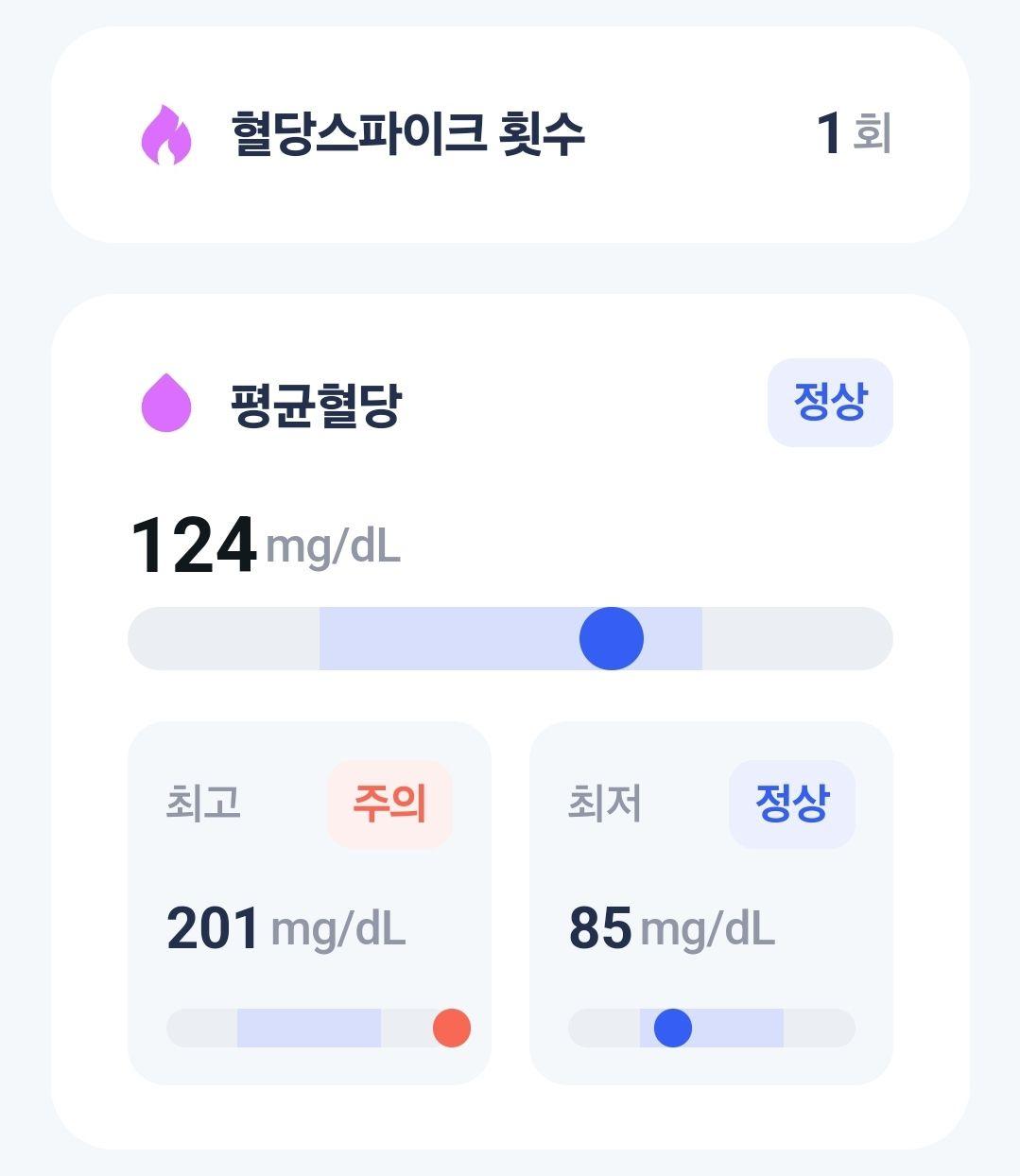Open the 최저 glucose card
Screen dimensions: 1020x1176
(x=711, y=903)
